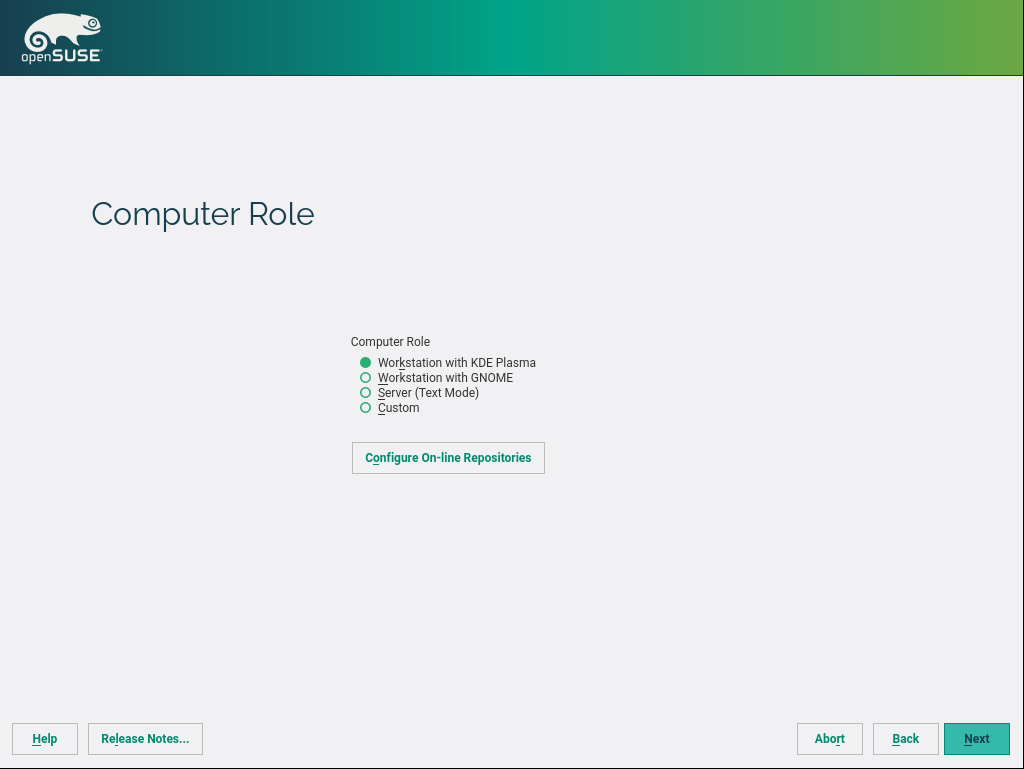The height and width of the screenshot is (769, 1024).
Task: Click the openSUSE wordmark text under the logo
Action: tap(61, 57)
